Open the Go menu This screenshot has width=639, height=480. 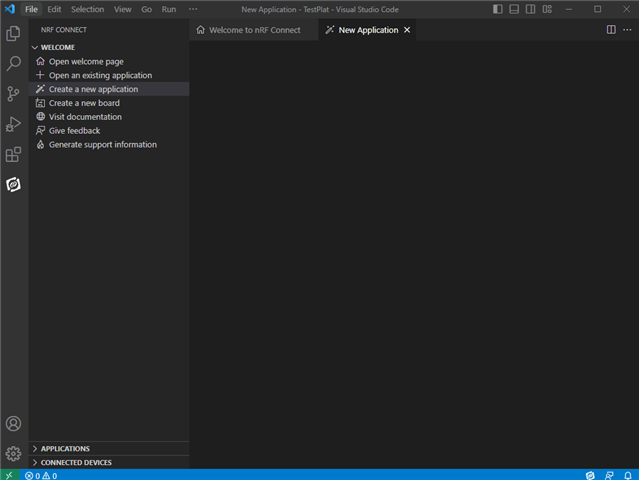(x=147, y=9)
